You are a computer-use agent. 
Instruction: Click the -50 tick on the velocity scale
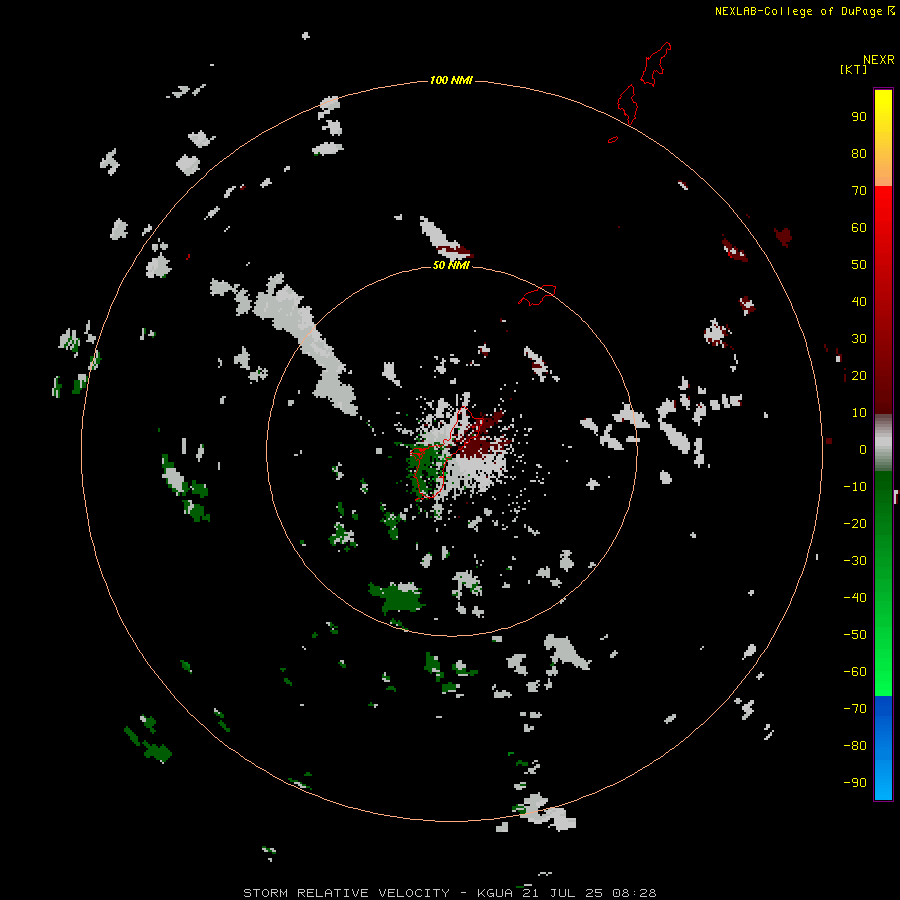coord(855,635)
